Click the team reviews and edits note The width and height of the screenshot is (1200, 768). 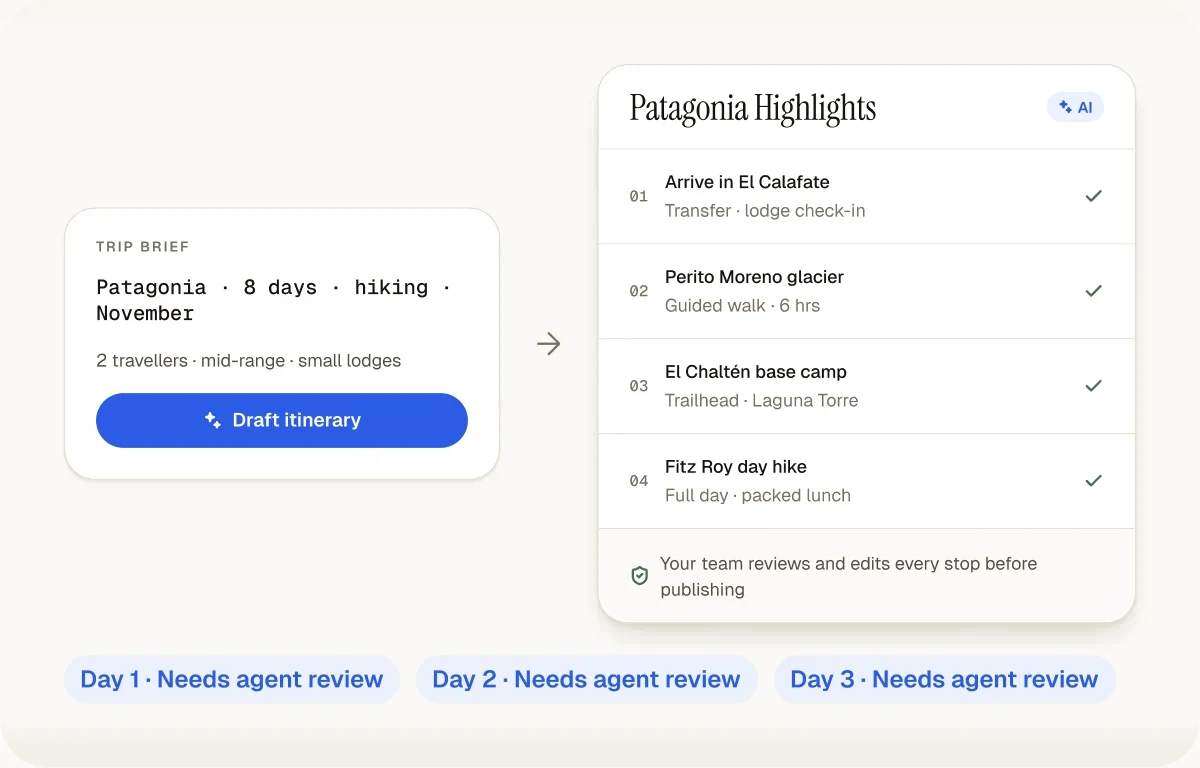click(x=848, y=576)
